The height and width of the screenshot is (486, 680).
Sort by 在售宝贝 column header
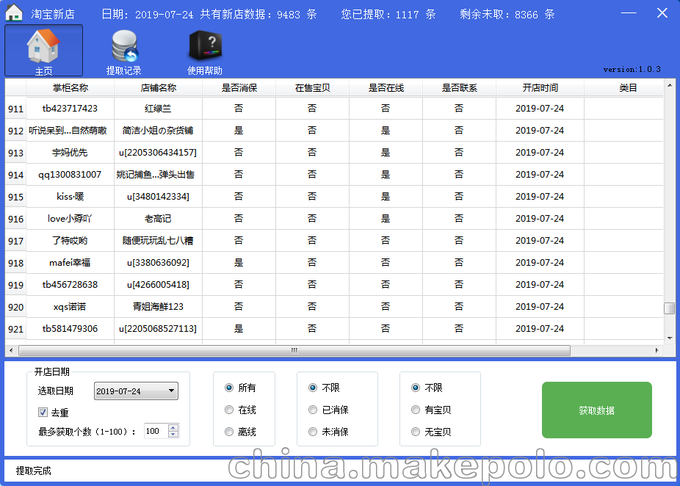pos(312,88)
